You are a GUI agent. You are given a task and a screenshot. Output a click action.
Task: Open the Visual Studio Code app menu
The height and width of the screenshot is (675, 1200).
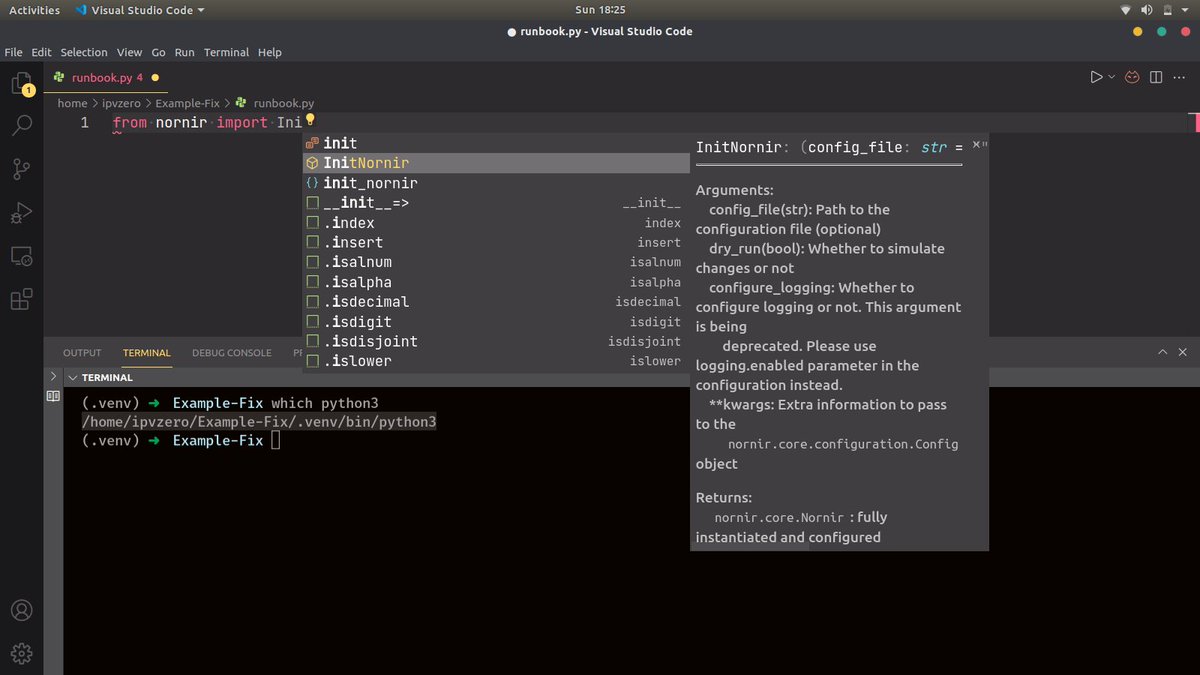pyautogui.click(x=139, y=10)
